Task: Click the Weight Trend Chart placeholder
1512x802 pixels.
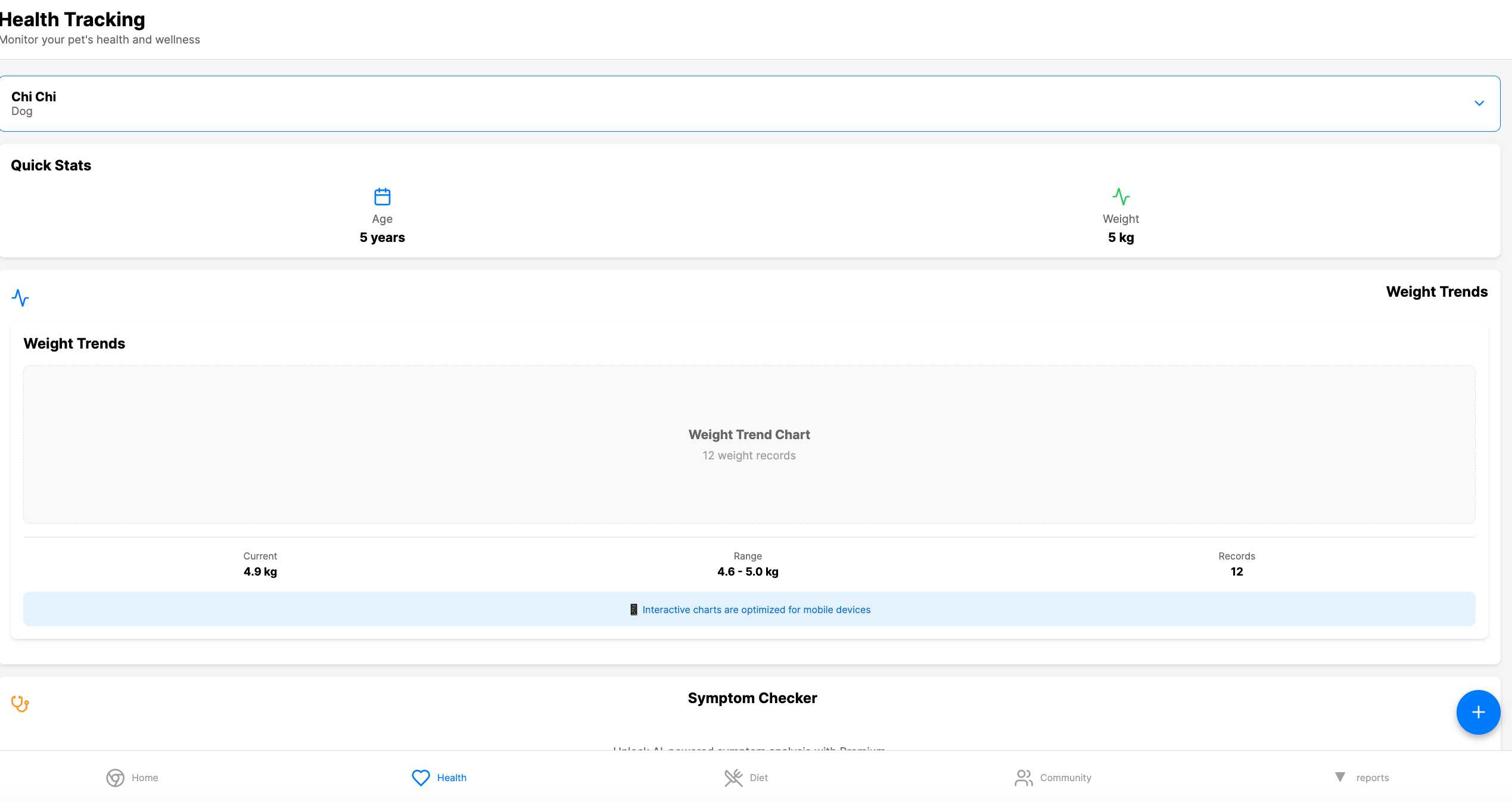Action: coord(749,444)
